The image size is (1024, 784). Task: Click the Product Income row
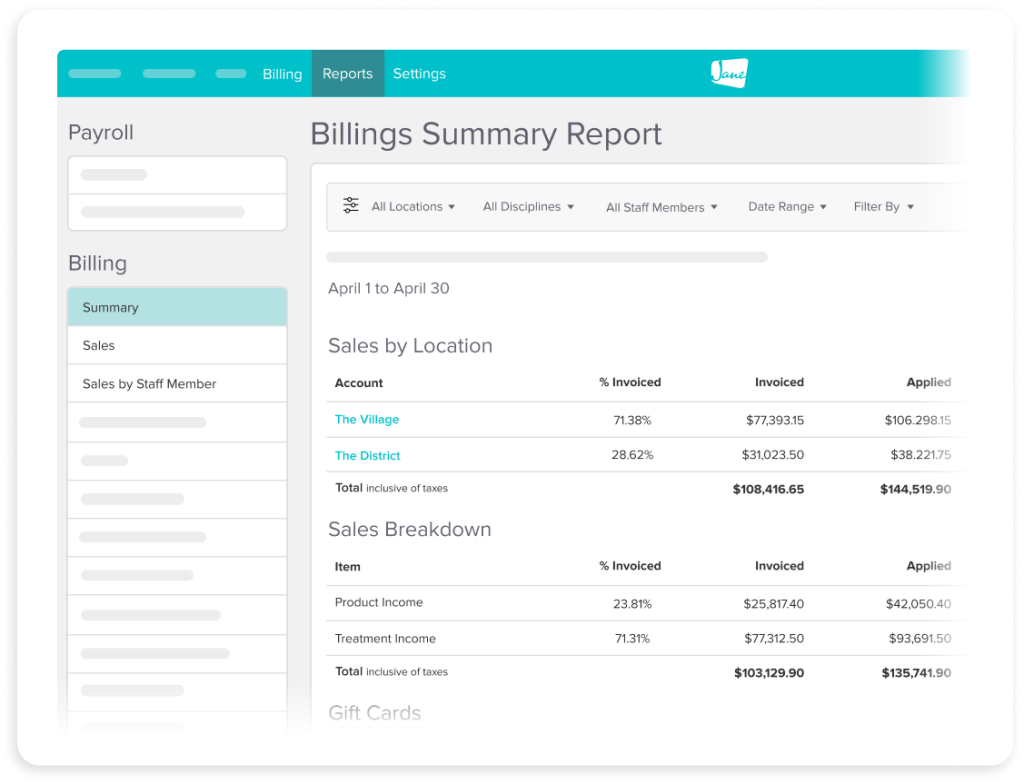pyautogui.click(x=379, y=603)
